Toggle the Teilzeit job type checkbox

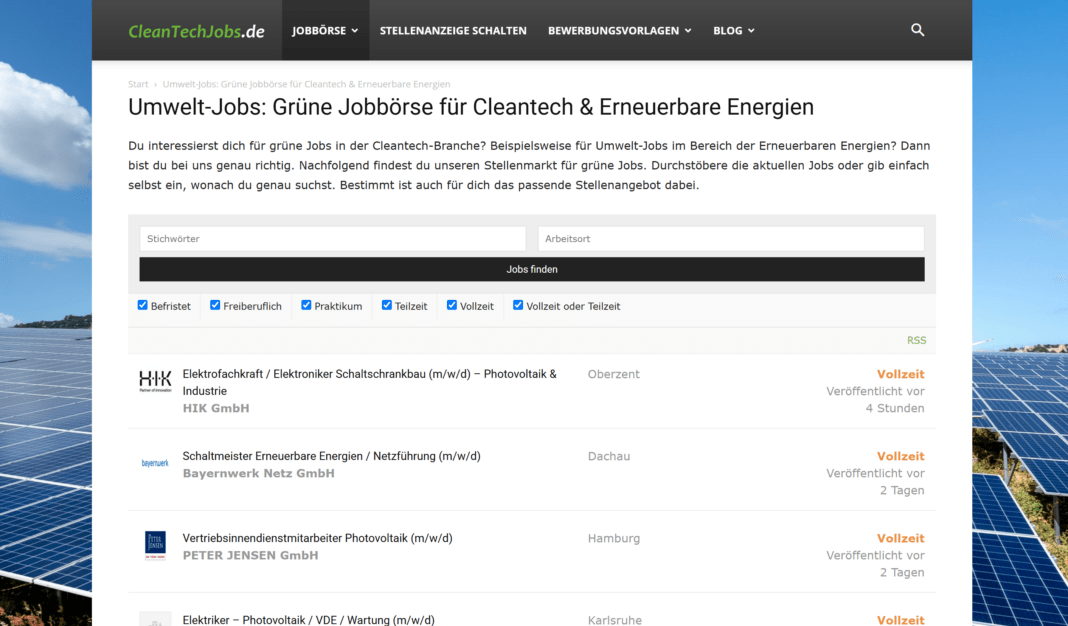(386, 305)
